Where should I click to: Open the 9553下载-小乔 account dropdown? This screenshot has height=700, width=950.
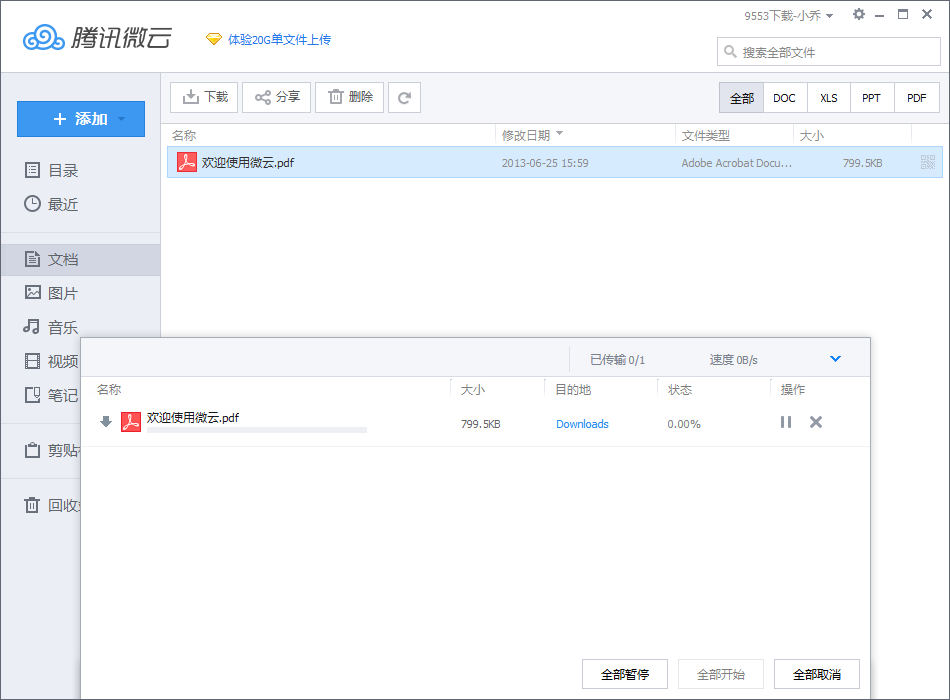click(788, 16)
